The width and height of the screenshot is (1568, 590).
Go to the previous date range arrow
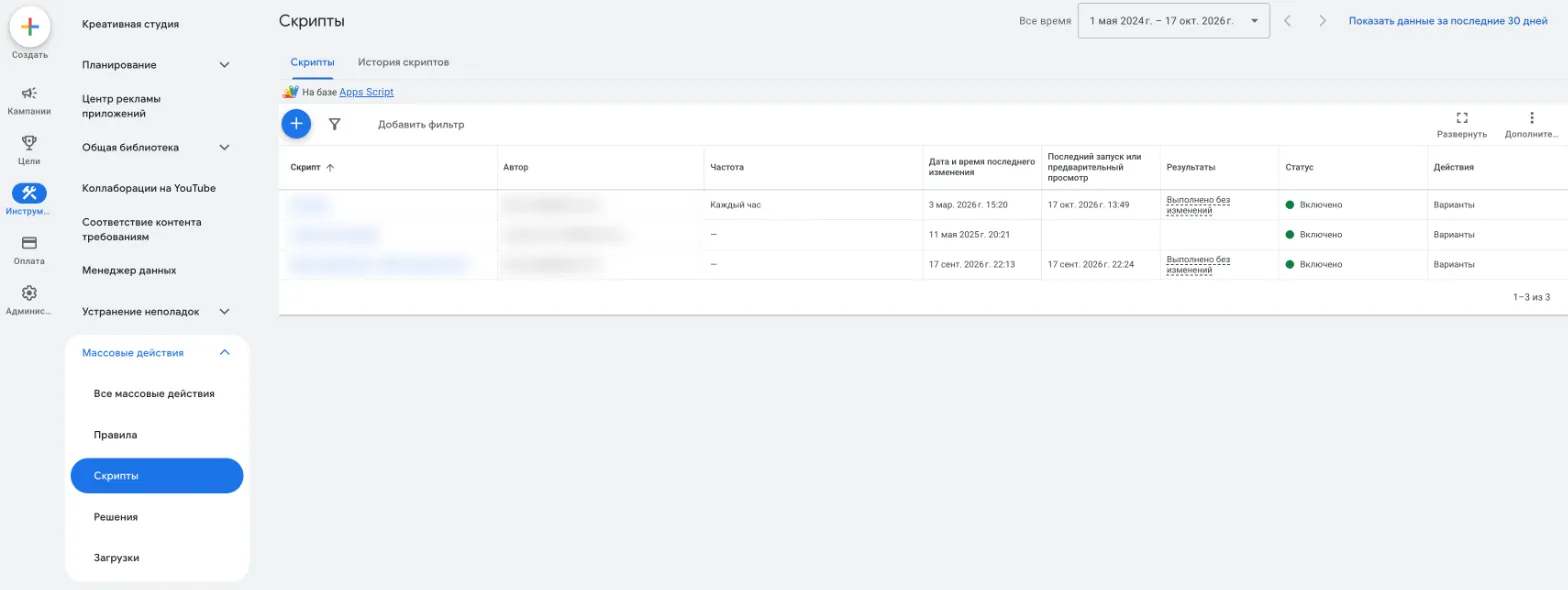1288,21
